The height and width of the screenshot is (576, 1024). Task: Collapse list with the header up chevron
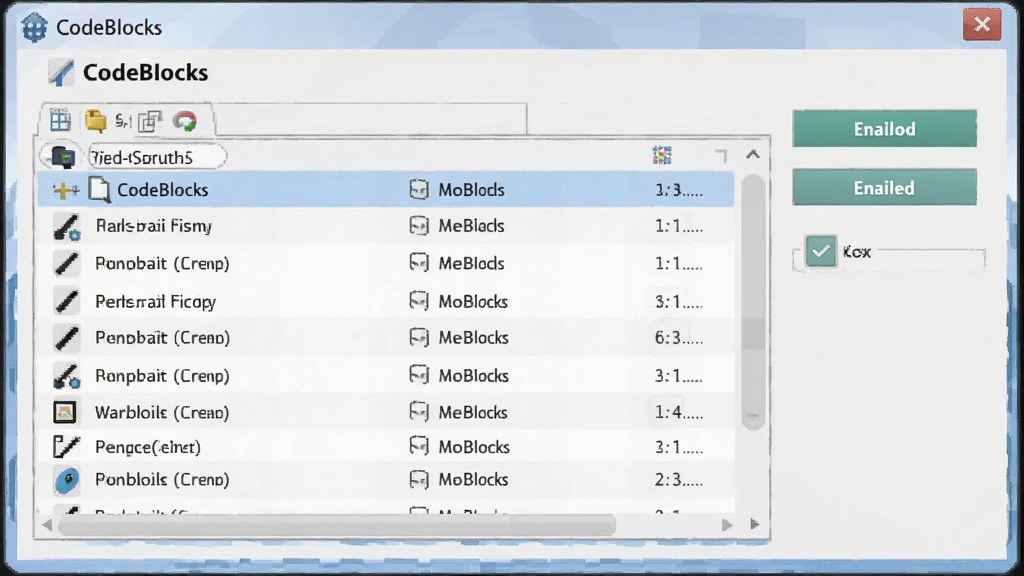pos(752,154)
